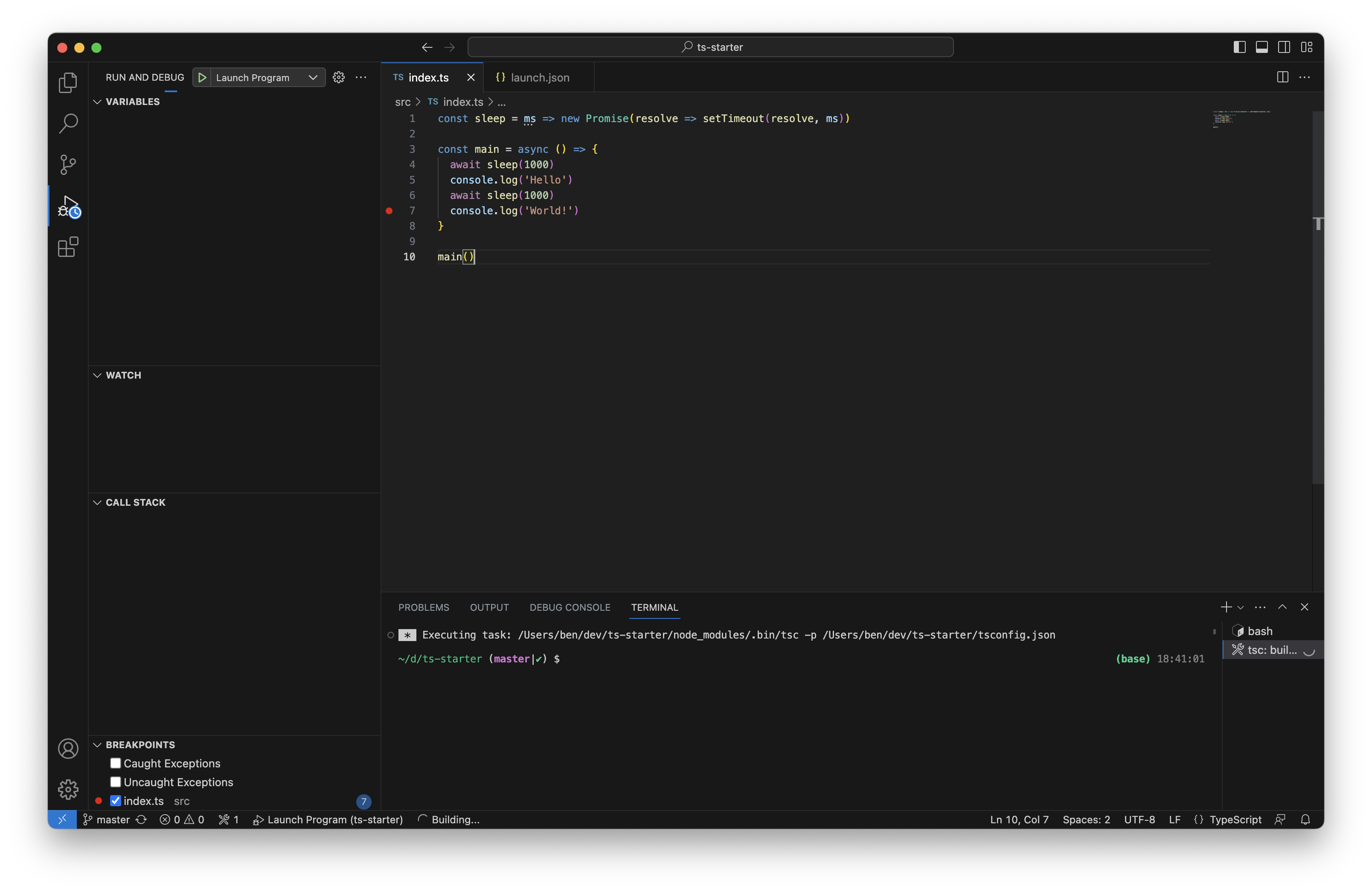Click the breakpoint dot on line 7

[389, 212]
